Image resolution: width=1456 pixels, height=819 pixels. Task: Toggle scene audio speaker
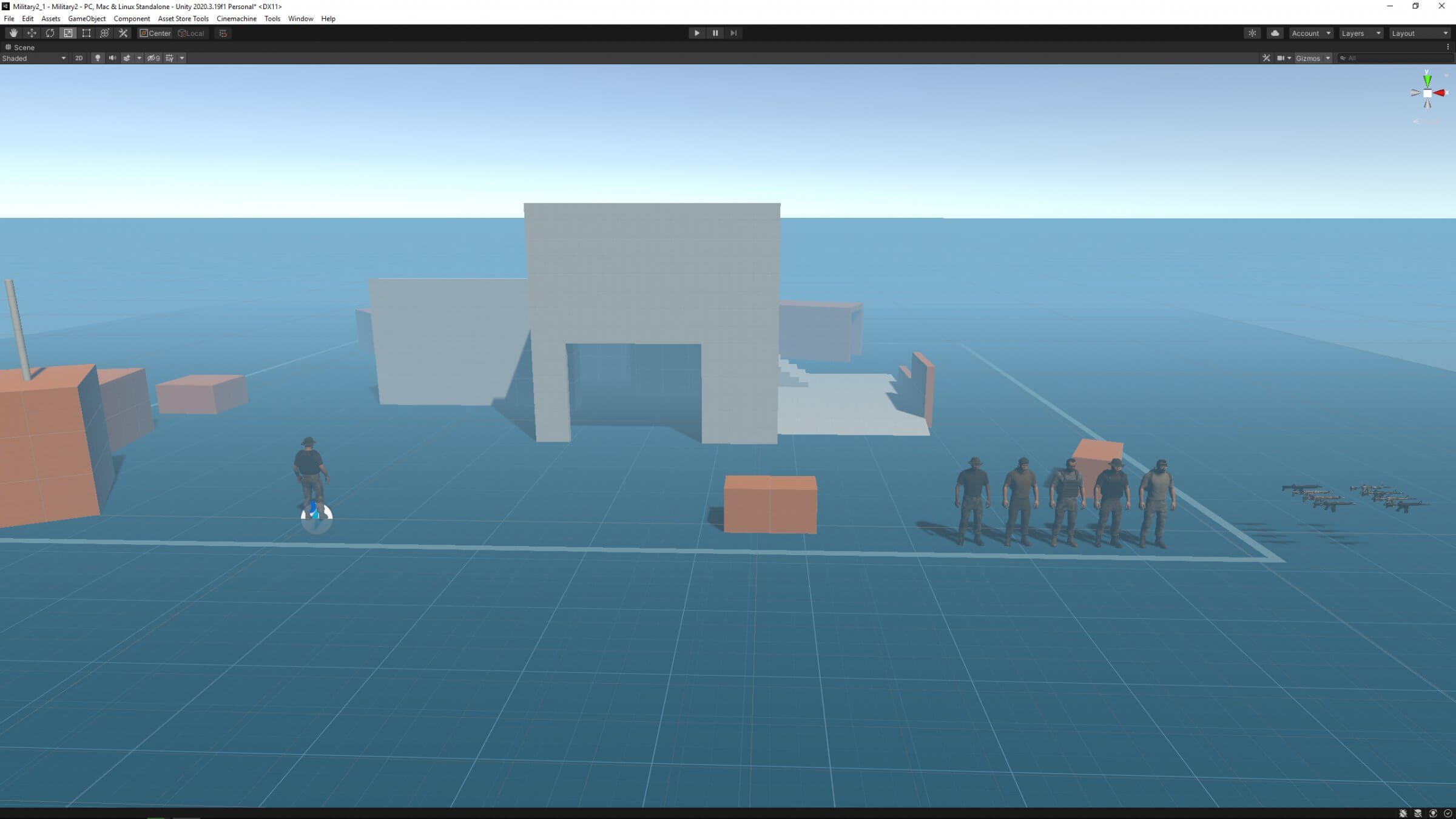coord(112,58)
